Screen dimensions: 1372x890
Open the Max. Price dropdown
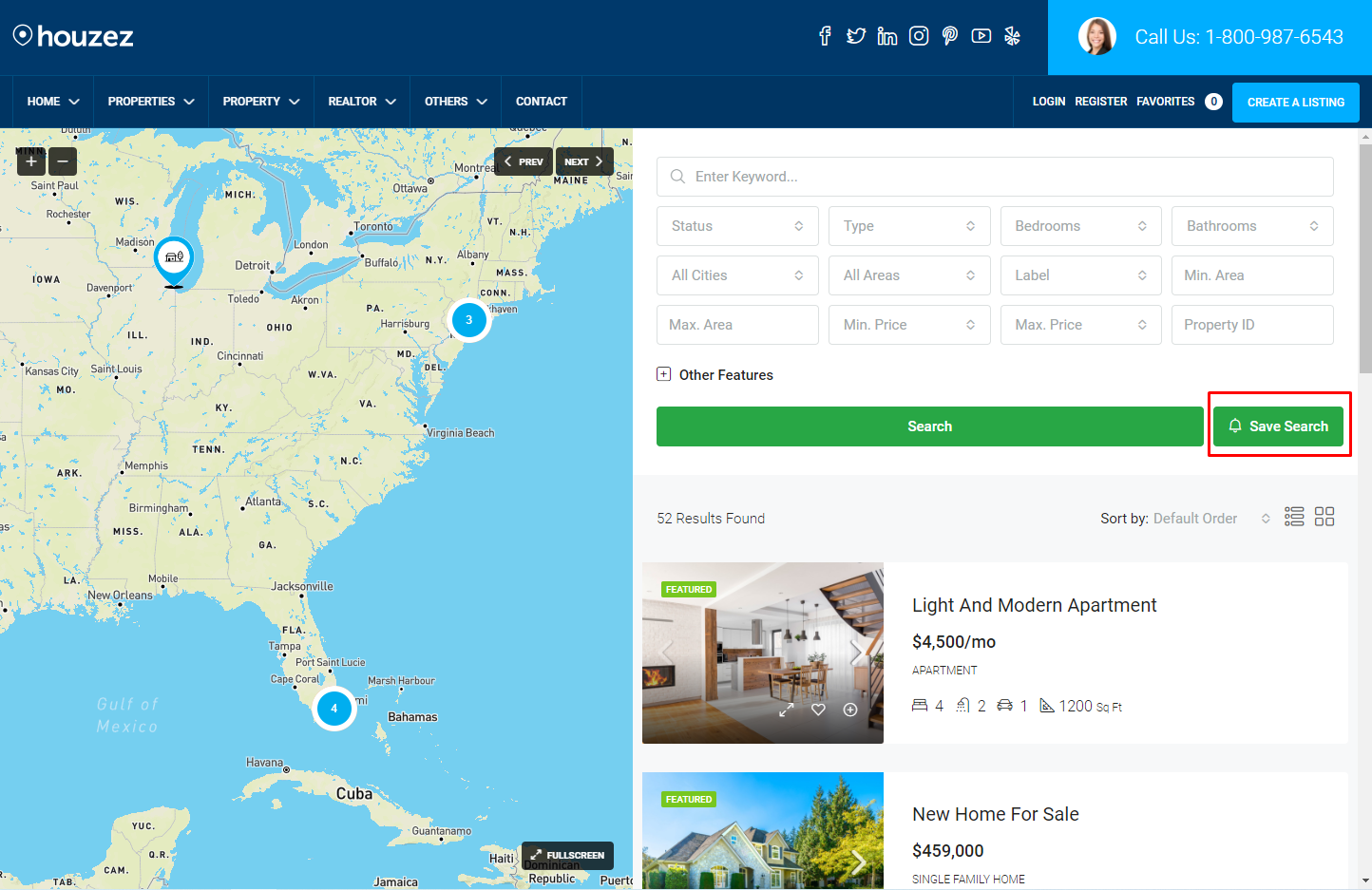1081,325
